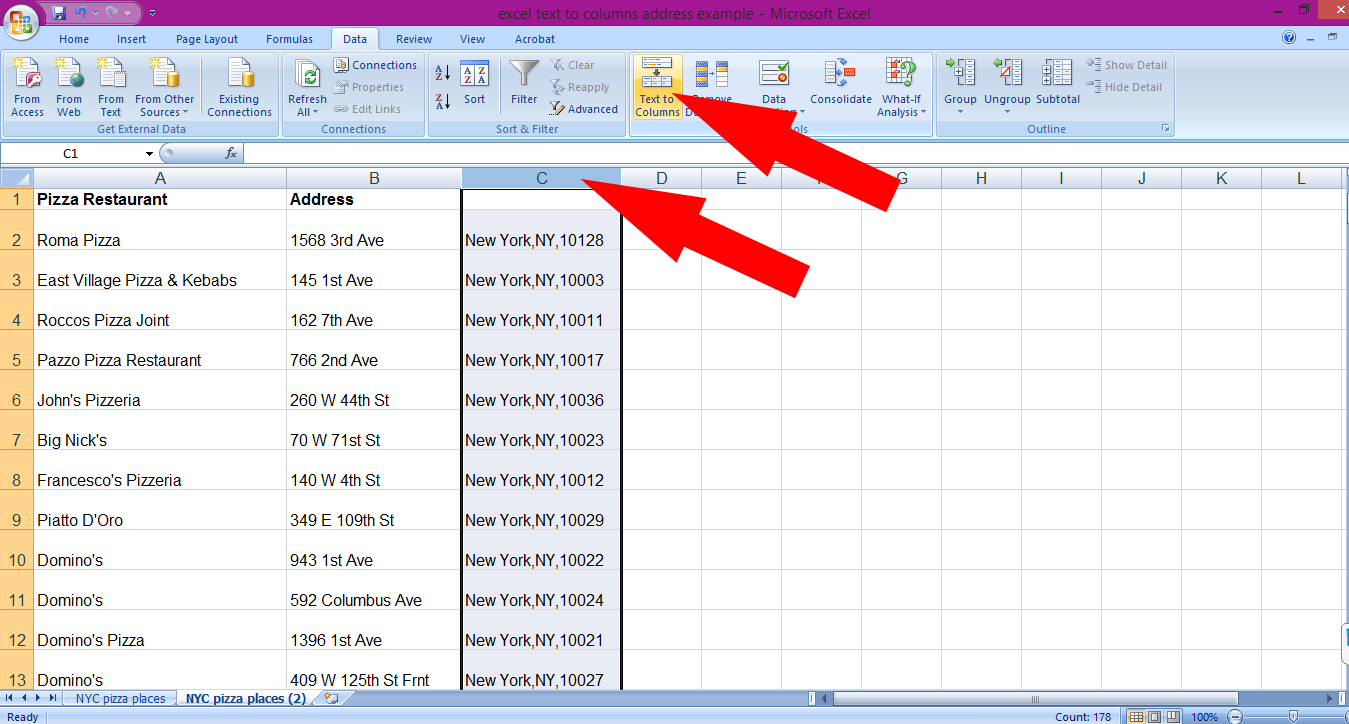Click the Subtotal button
The image size is (1349, 724).
(1058, 84)
